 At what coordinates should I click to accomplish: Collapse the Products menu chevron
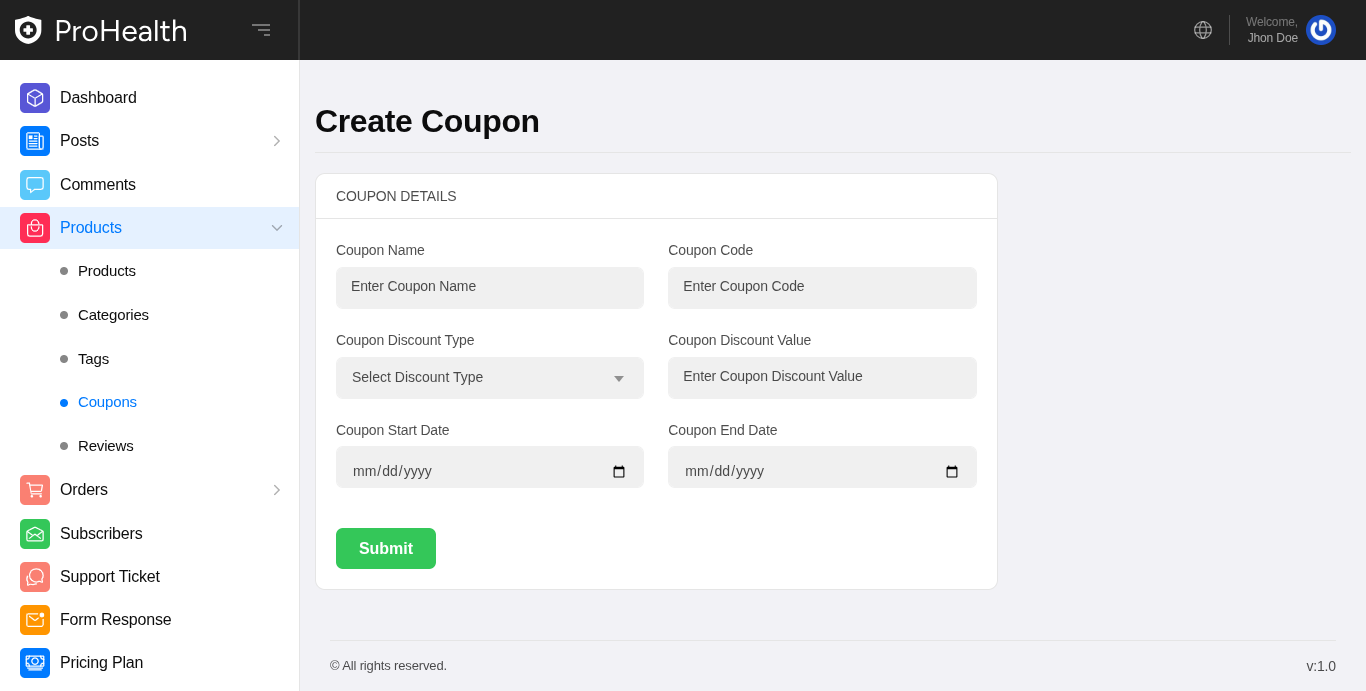277,228
